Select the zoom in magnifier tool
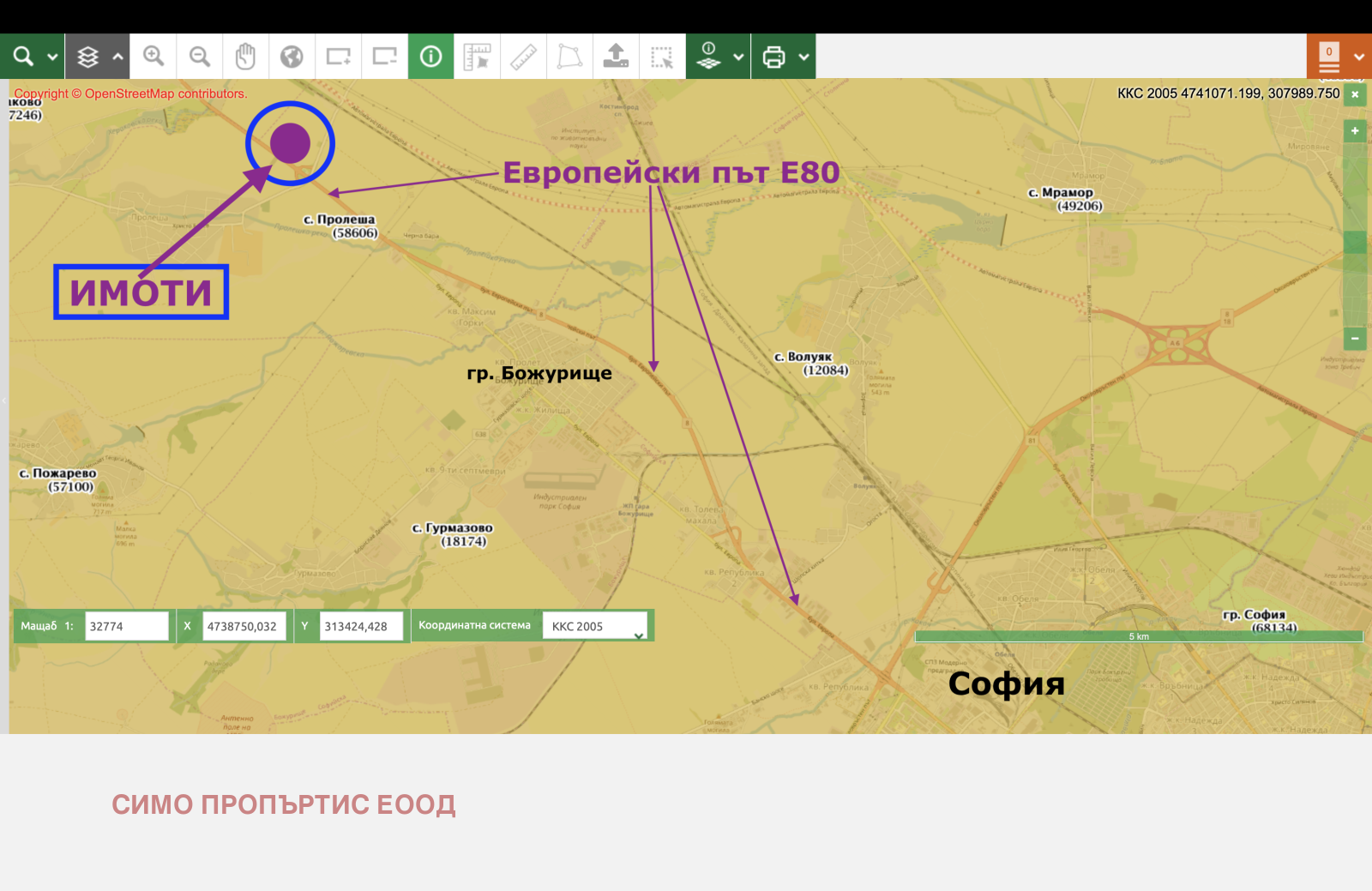This screenshot has width=1372, height=891. point(153,57)
